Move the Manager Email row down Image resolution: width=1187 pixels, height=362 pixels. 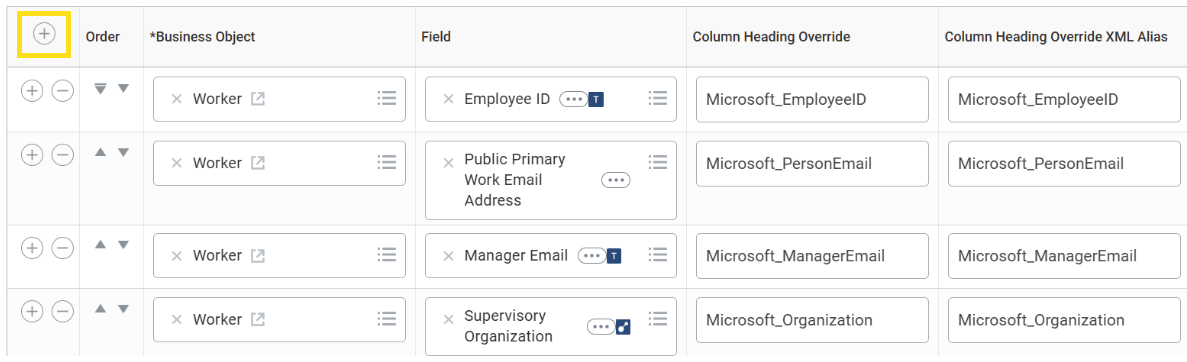click(123, 245)
